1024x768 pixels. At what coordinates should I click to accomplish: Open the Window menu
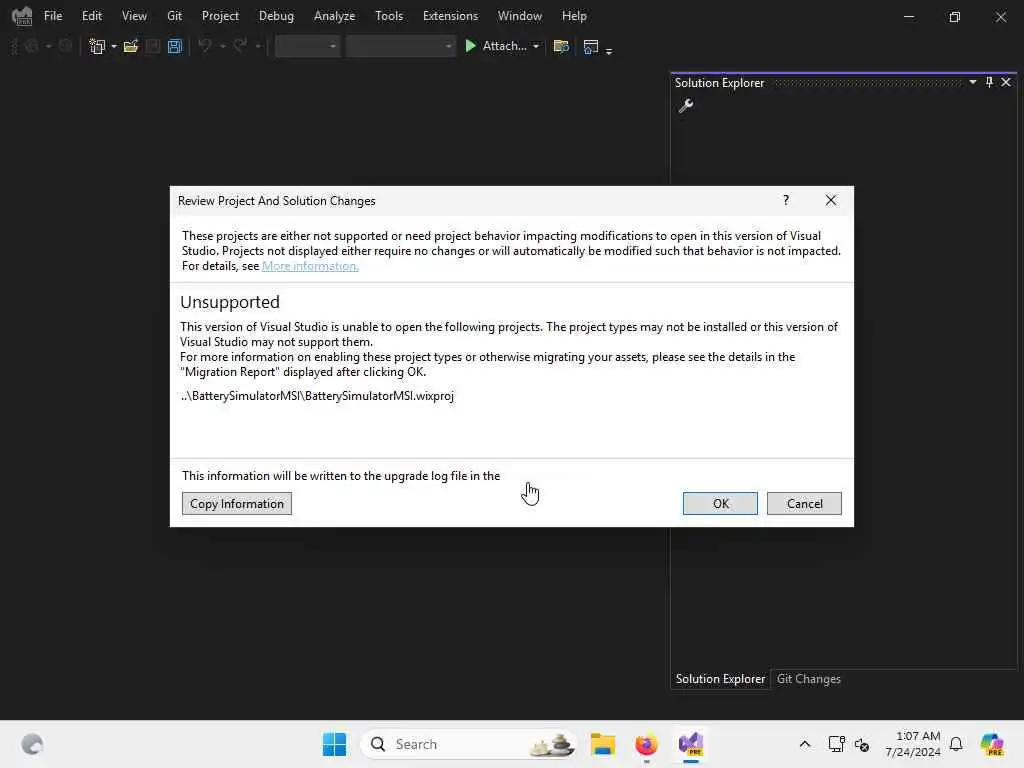tap(520, 16)
